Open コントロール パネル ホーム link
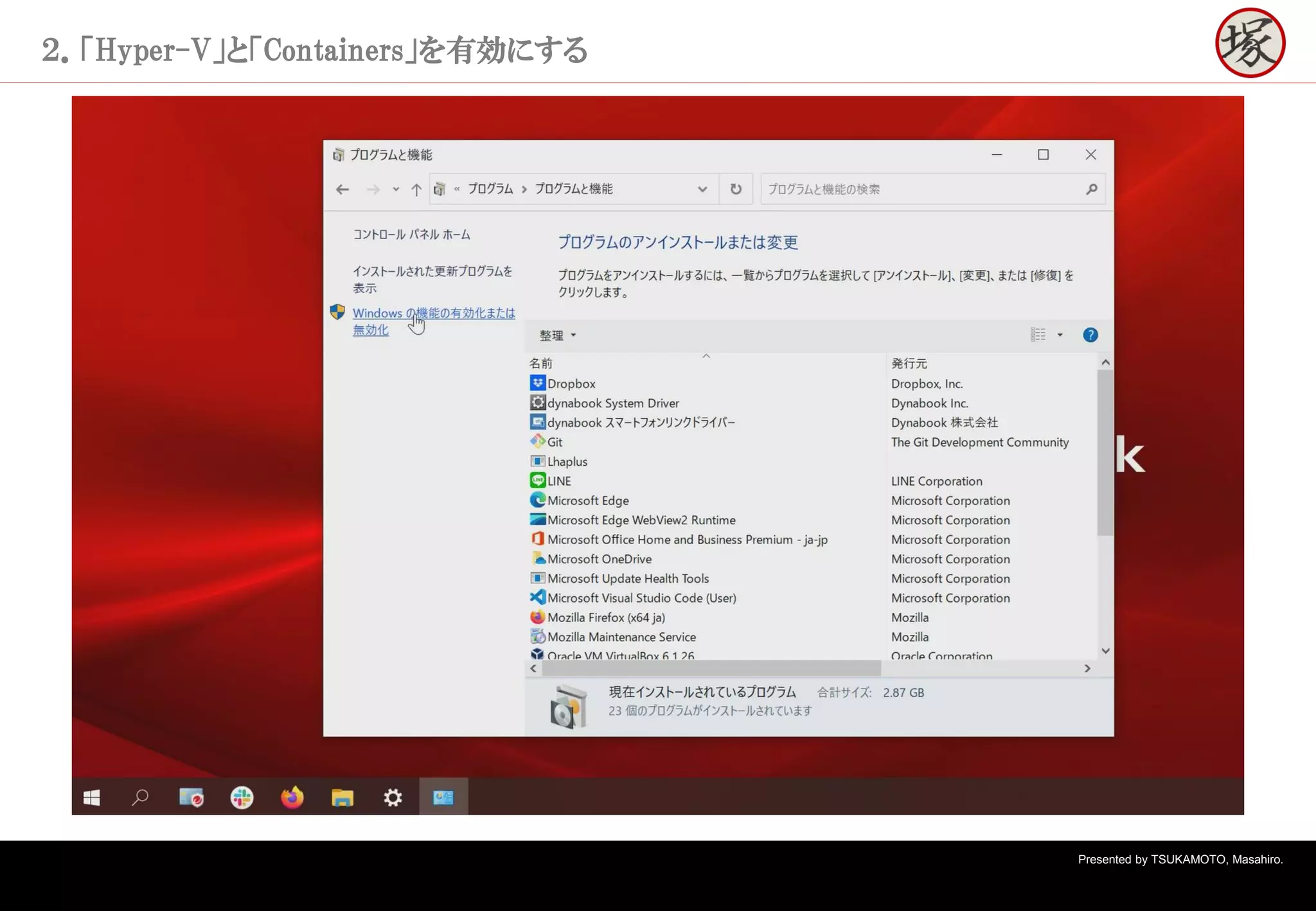This screenshot has width=1316, height=911. (x=411, y=234)
